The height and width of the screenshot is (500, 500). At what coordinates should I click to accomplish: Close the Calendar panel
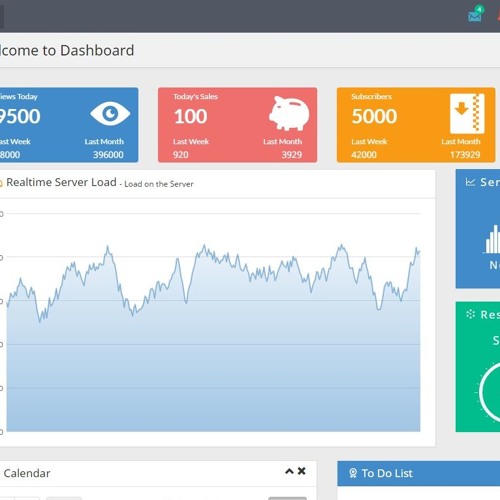click(302, 471)
